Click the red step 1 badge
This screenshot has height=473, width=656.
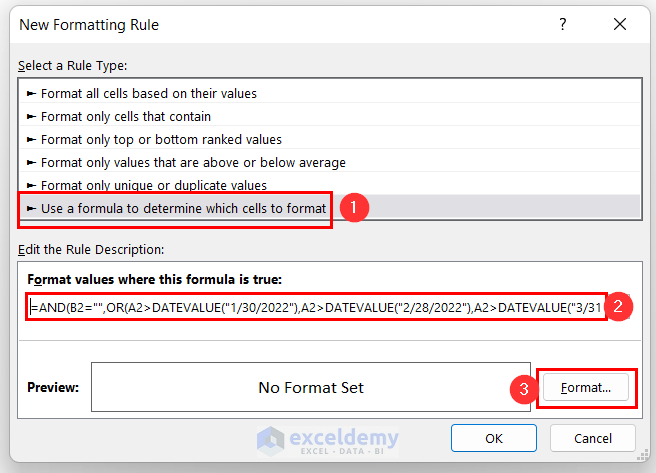[354, 208]
